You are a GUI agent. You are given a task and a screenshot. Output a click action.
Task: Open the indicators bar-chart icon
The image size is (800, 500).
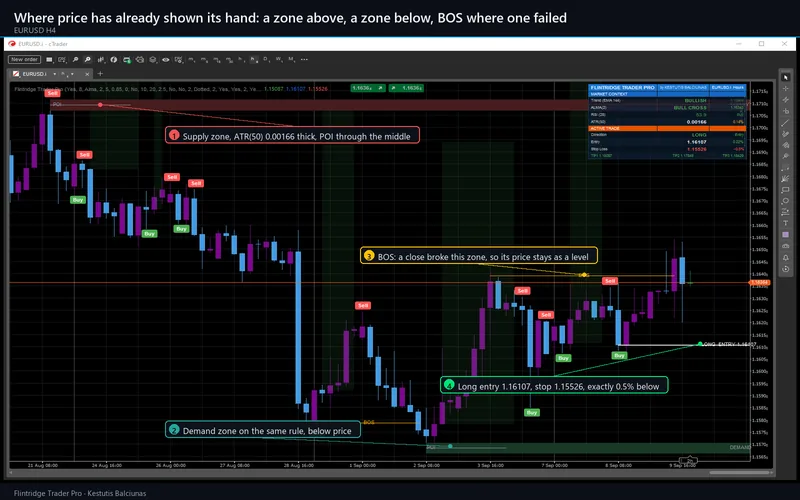pos(101,60)
